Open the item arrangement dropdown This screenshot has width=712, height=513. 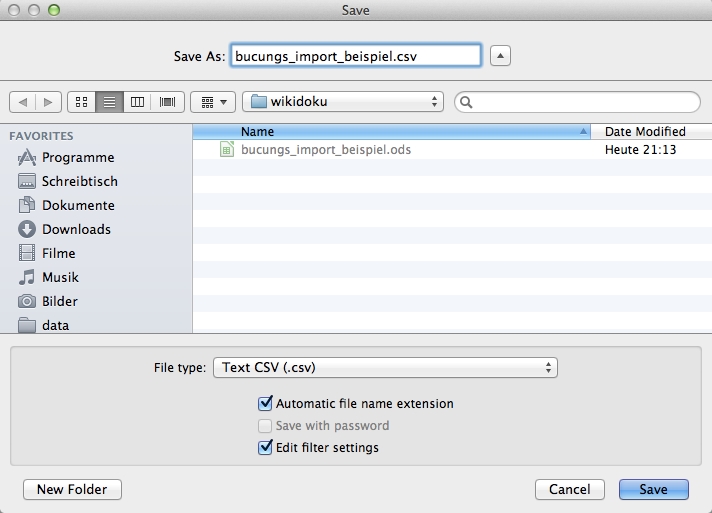(x=212, y=102)
